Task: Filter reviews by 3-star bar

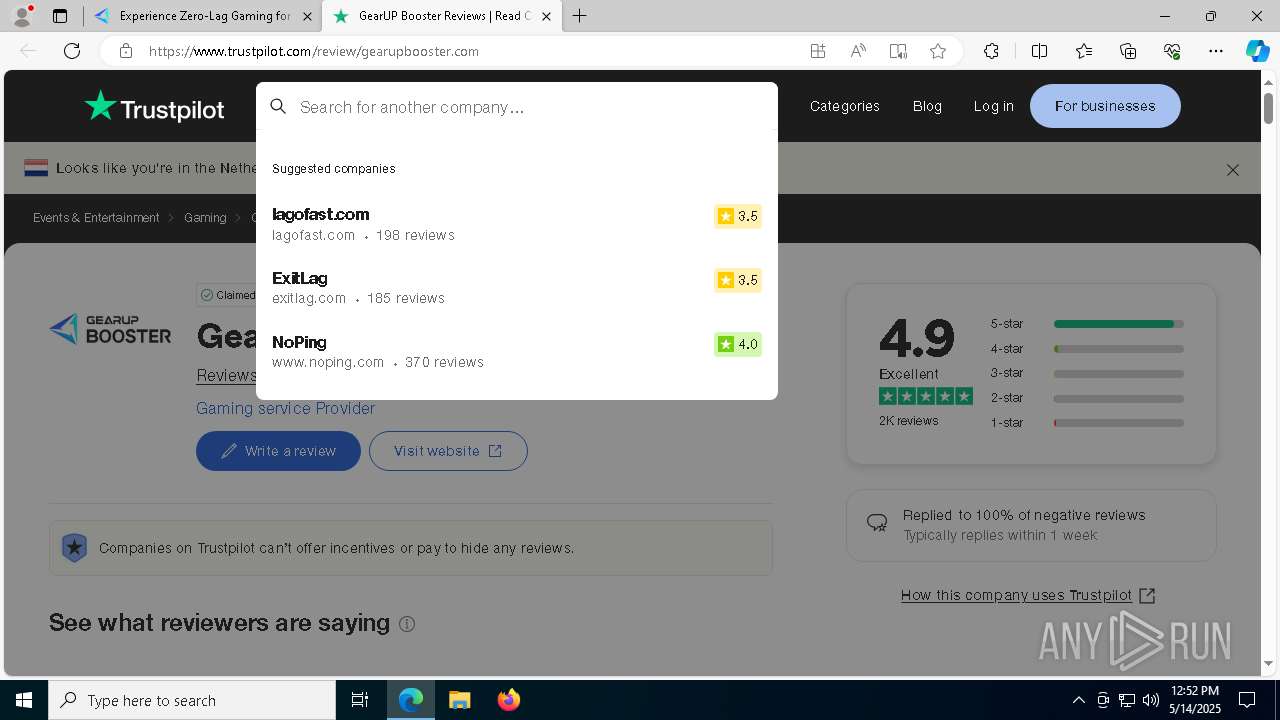Action: (1087, 373)
